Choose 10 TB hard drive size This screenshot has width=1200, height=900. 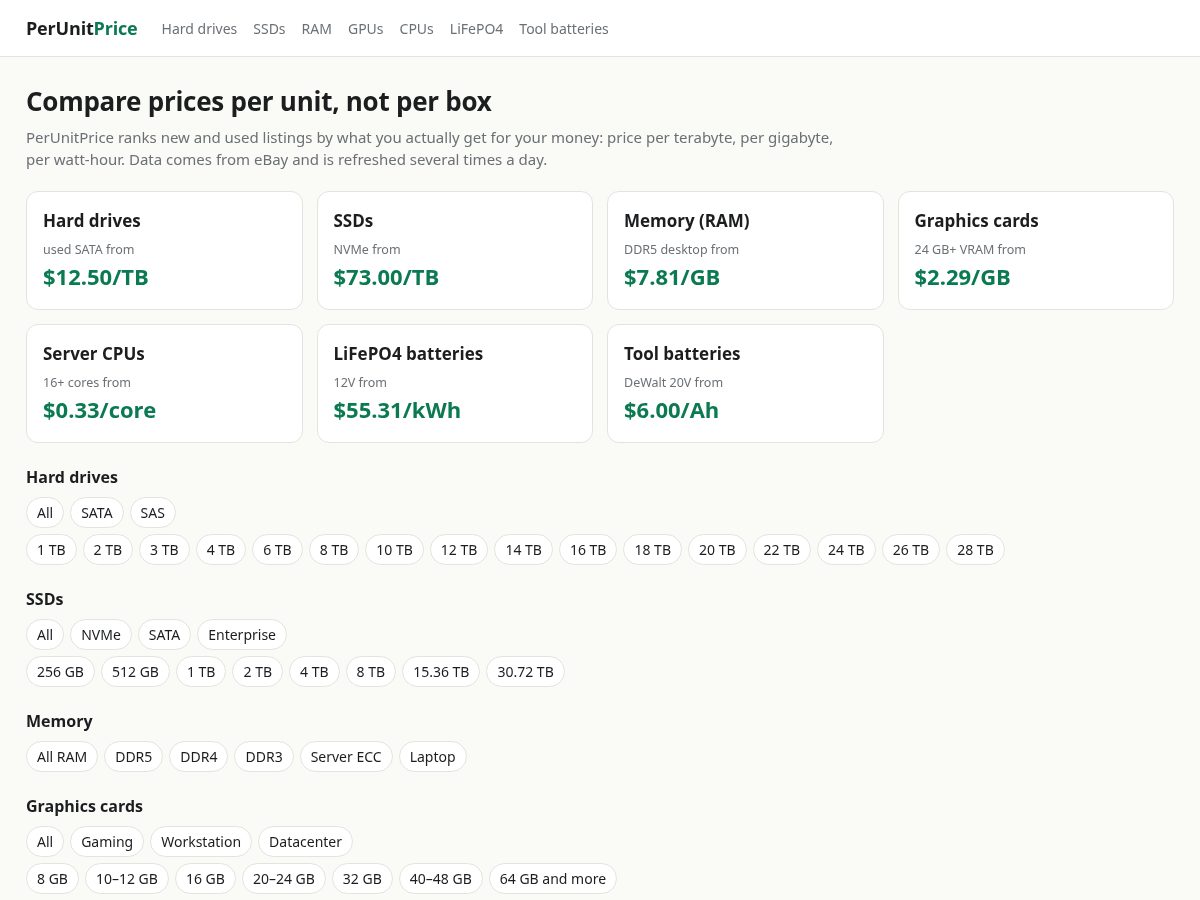394,550
